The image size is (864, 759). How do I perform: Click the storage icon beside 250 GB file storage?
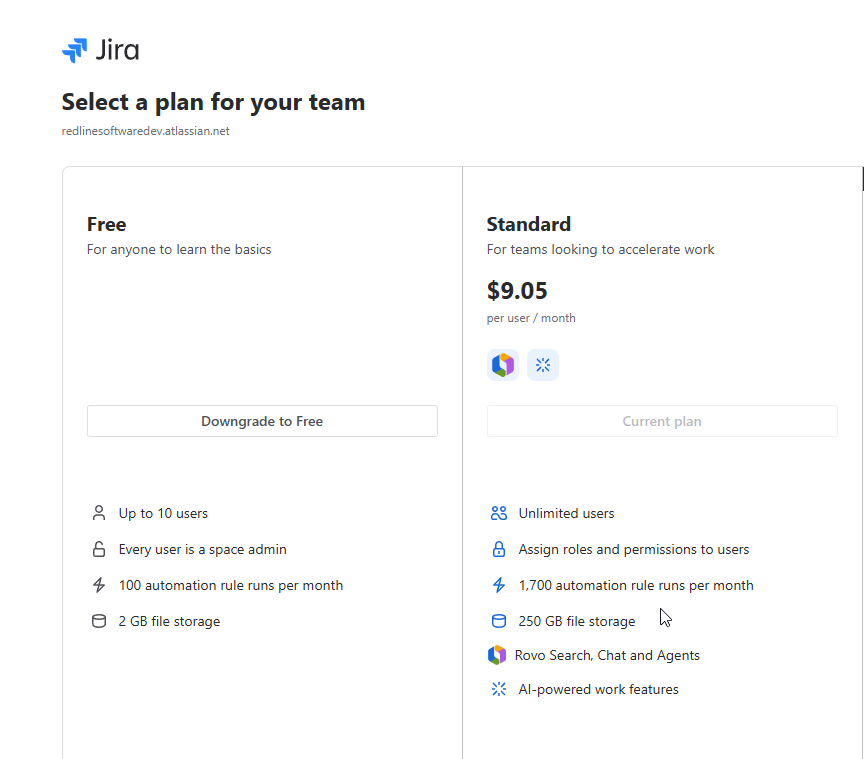click(x=499, y=621)
